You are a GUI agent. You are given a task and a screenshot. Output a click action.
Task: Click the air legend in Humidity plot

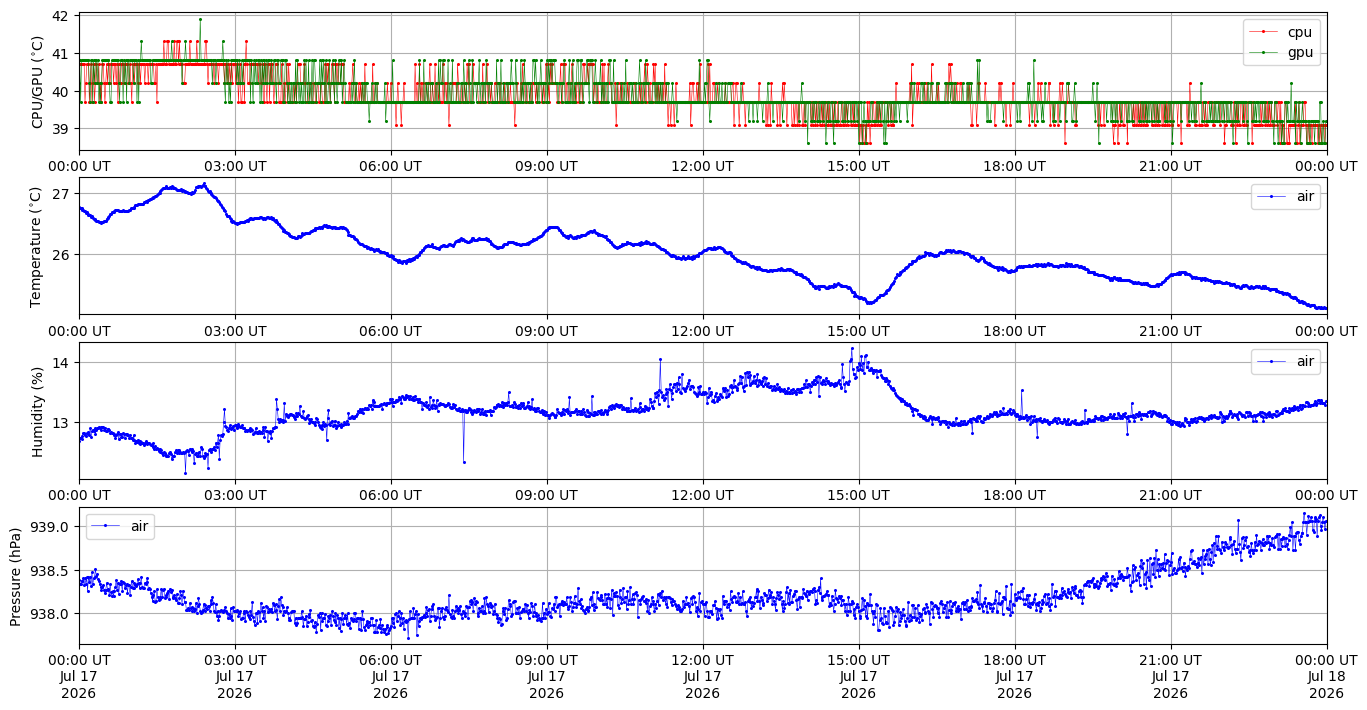click(x=1286, y=362)
